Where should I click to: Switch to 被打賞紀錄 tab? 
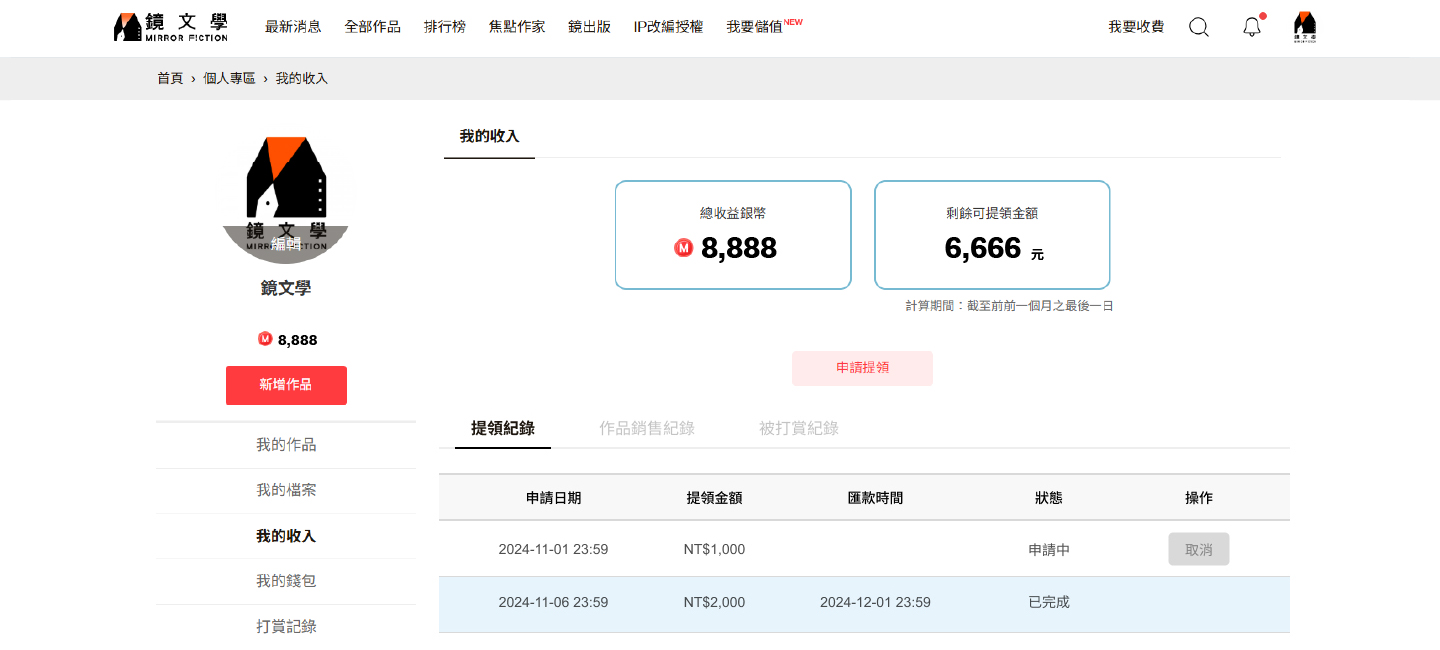tap(799, 428)
